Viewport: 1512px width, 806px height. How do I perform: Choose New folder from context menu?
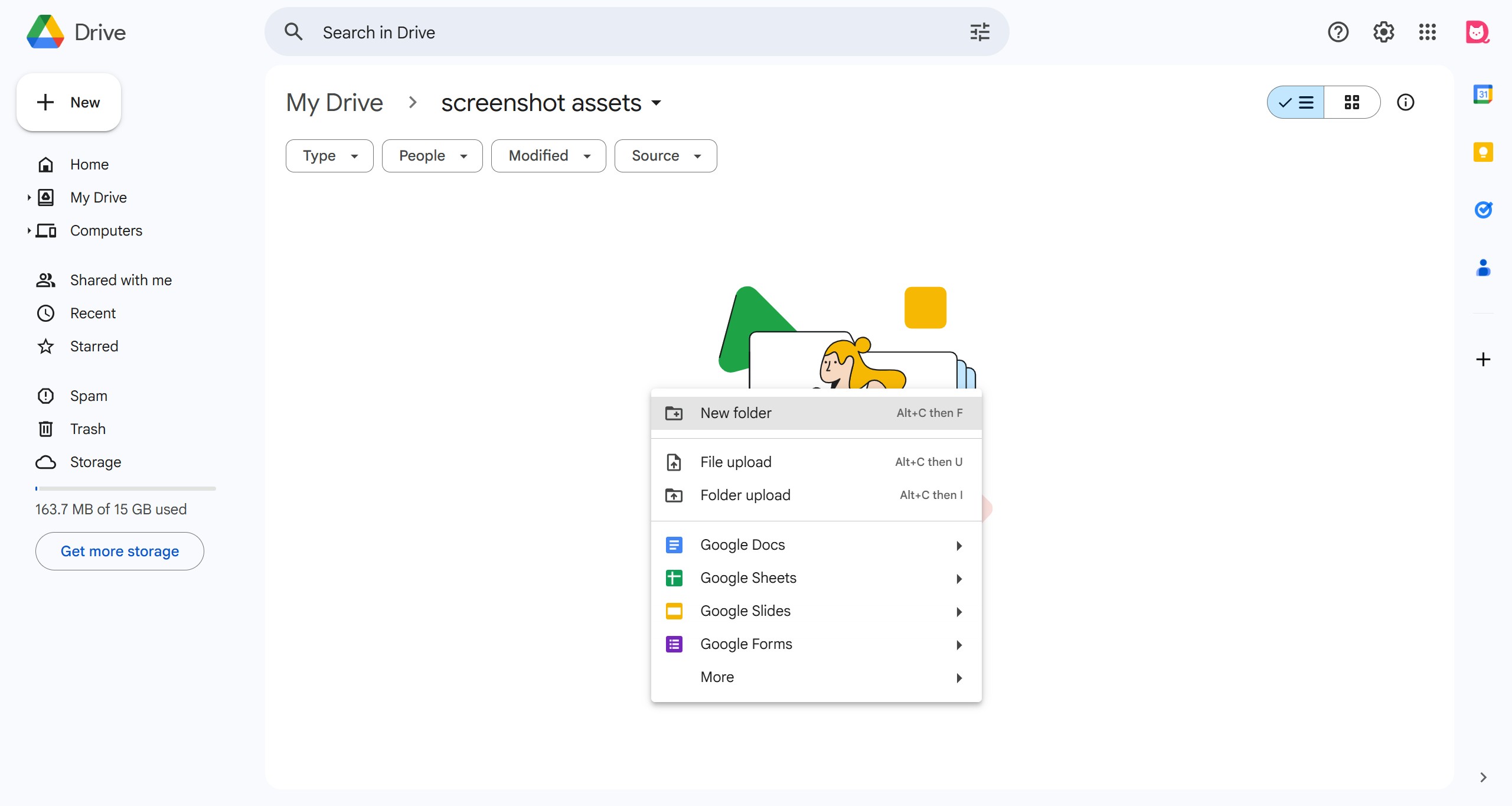pos(816,413)
